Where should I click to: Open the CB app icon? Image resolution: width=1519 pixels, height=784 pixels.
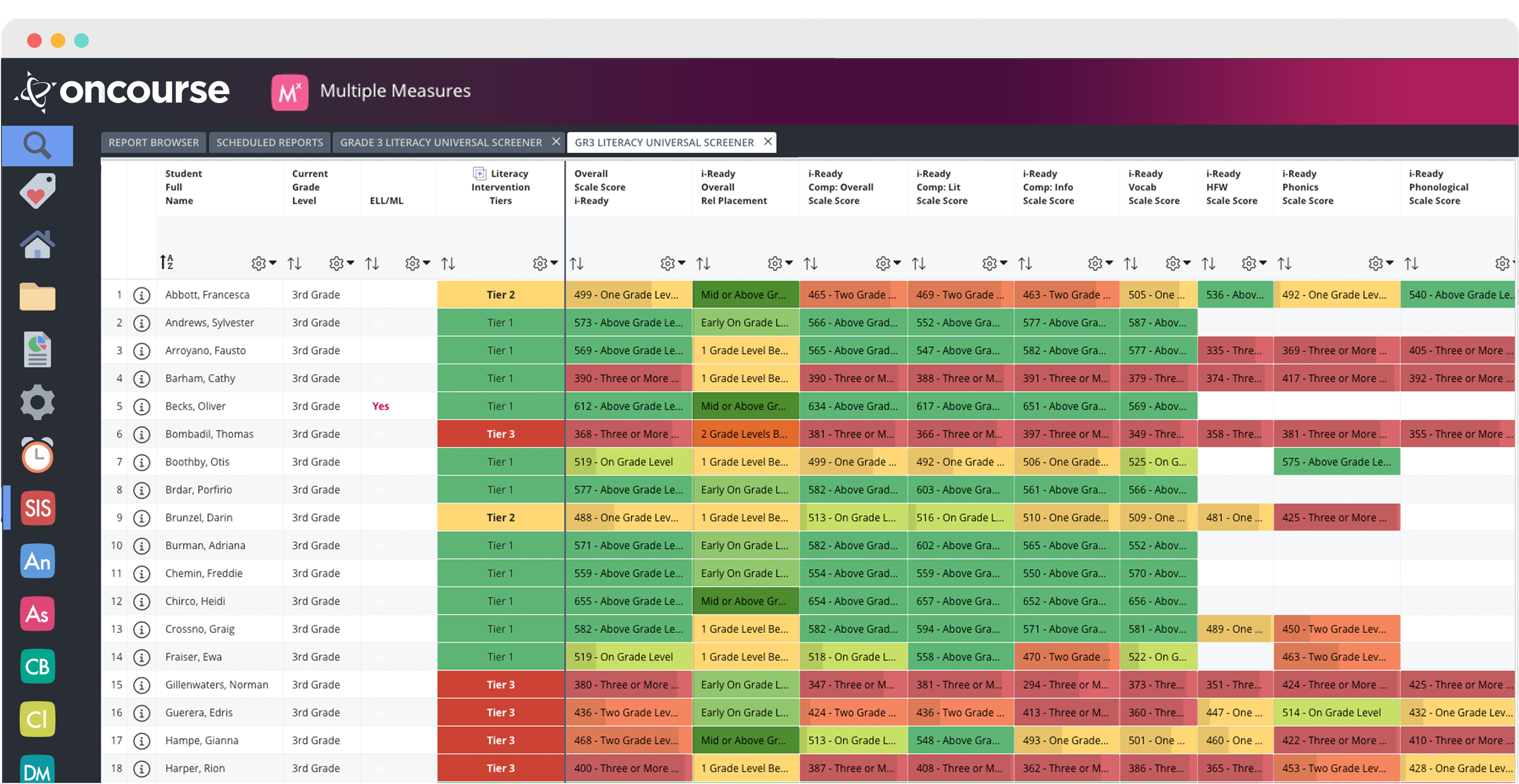(x=37, y=666)
